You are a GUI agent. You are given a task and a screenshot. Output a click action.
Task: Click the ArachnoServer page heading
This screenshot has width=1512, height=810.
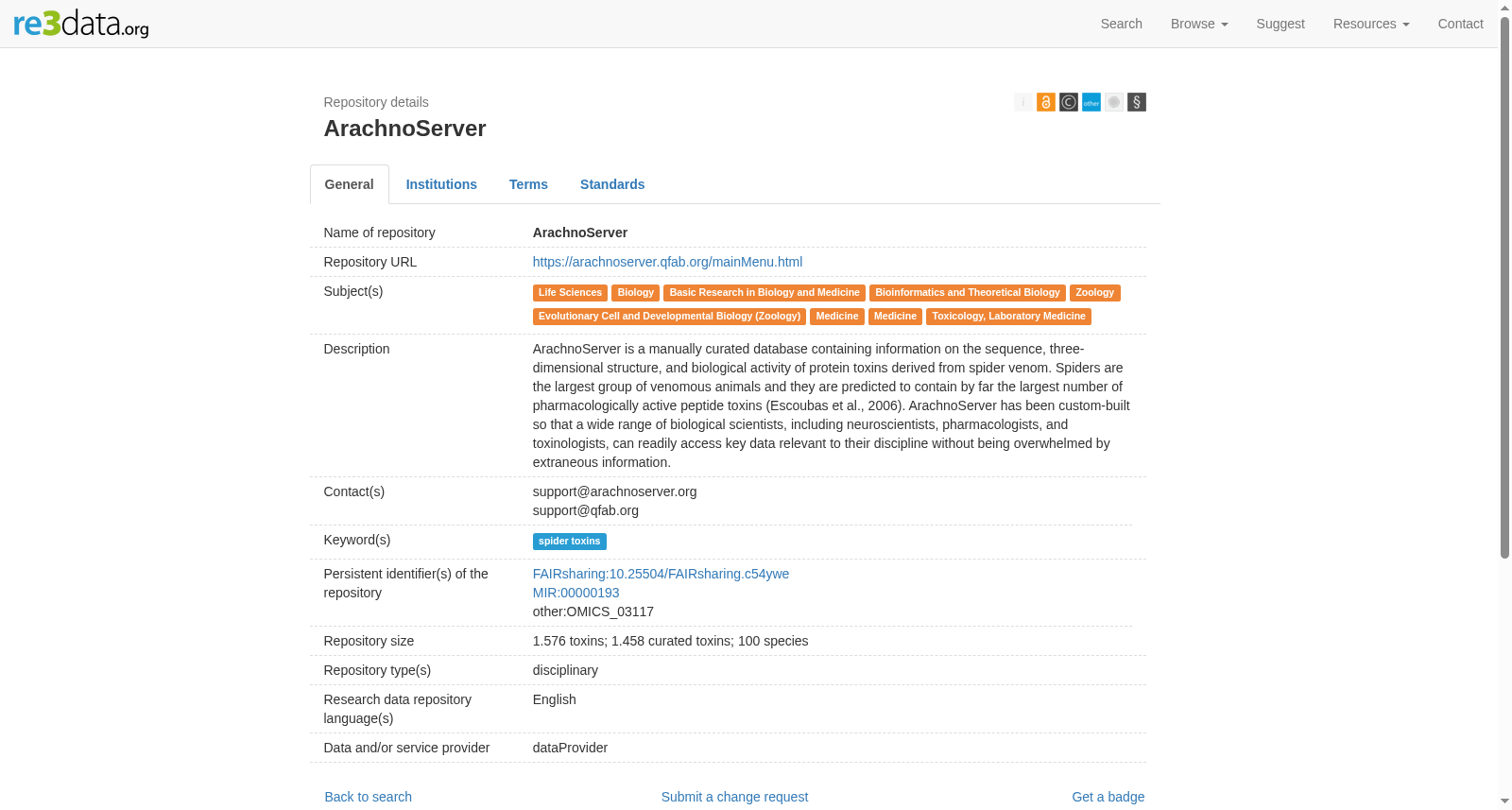tap(404, 129)
